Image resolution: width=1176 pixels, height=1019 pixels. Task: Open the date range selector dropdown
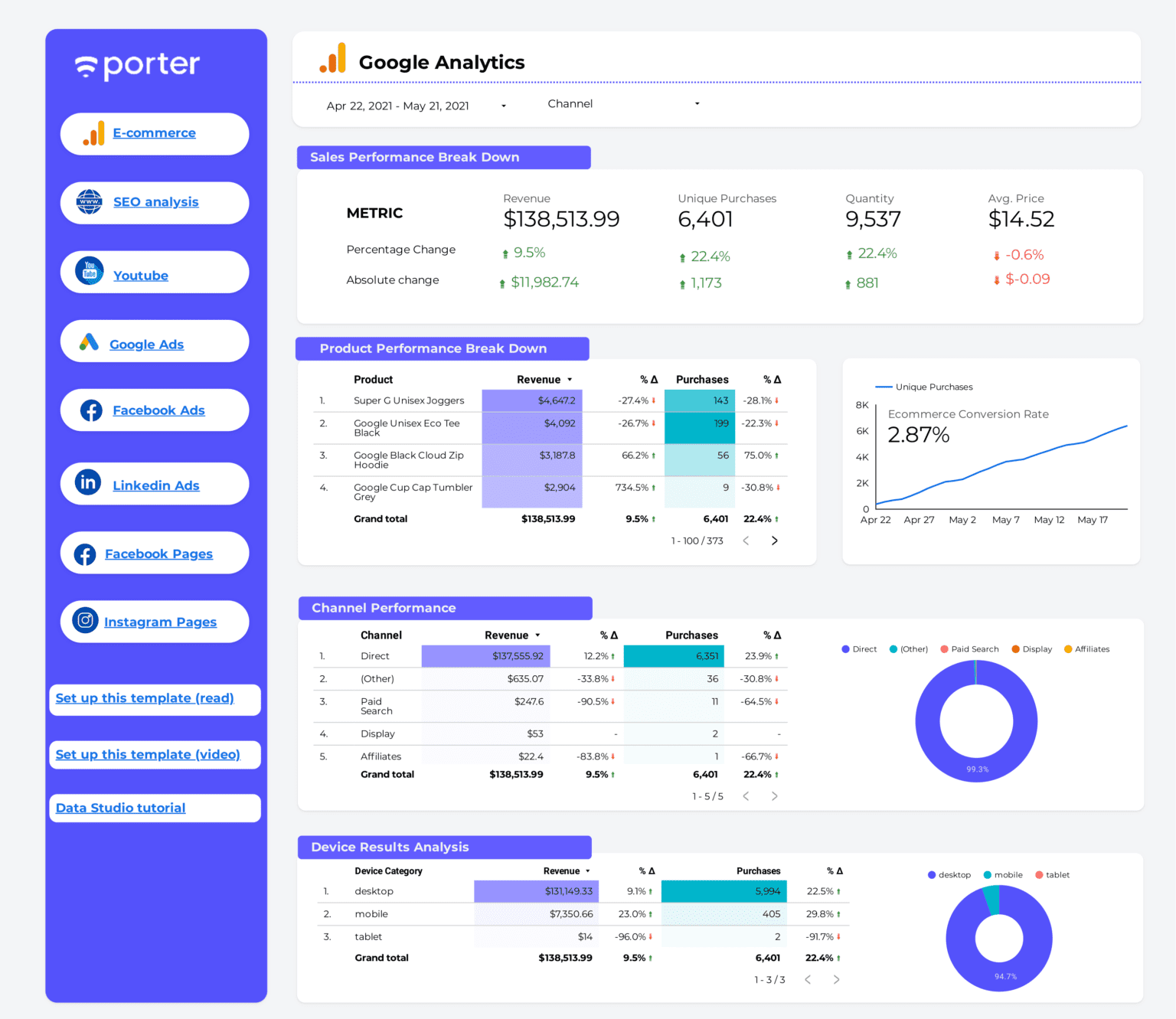tap(413, 106)
